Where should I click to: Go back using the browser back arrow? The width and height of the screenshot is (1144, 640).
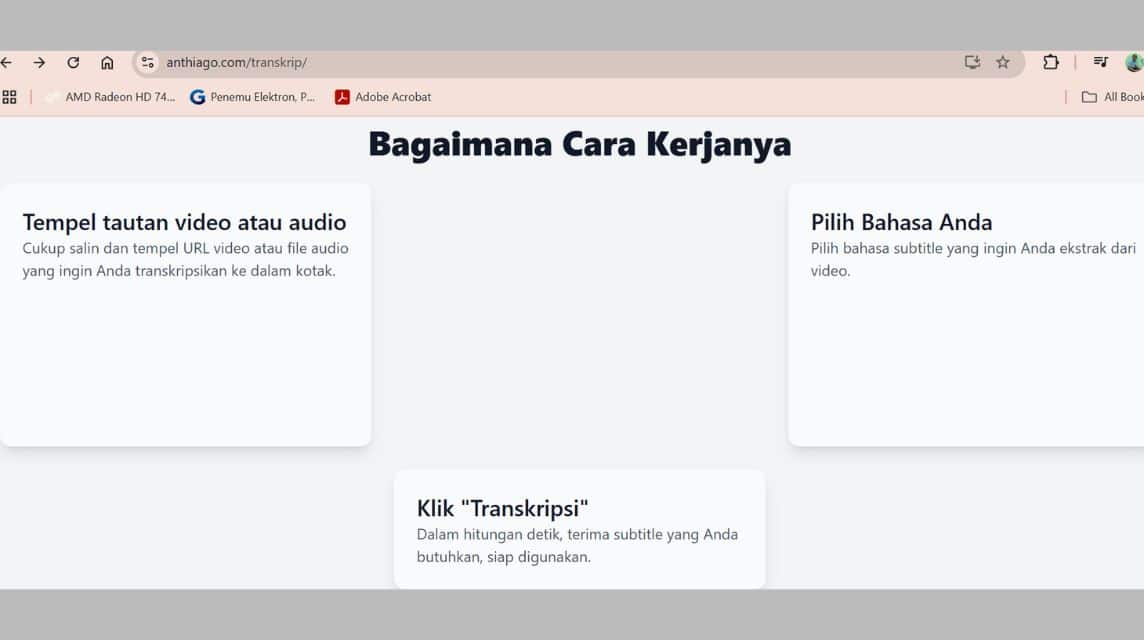(6, 63)
